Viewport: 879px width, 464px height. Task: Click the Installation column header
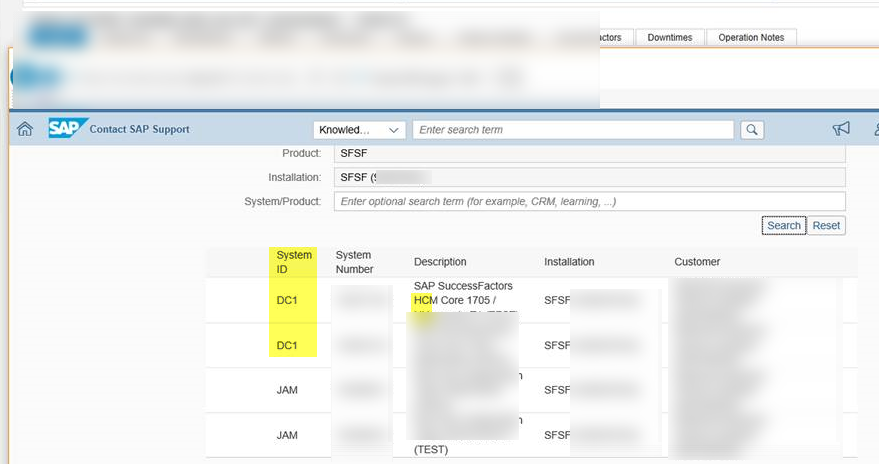(x=569, y=262)
